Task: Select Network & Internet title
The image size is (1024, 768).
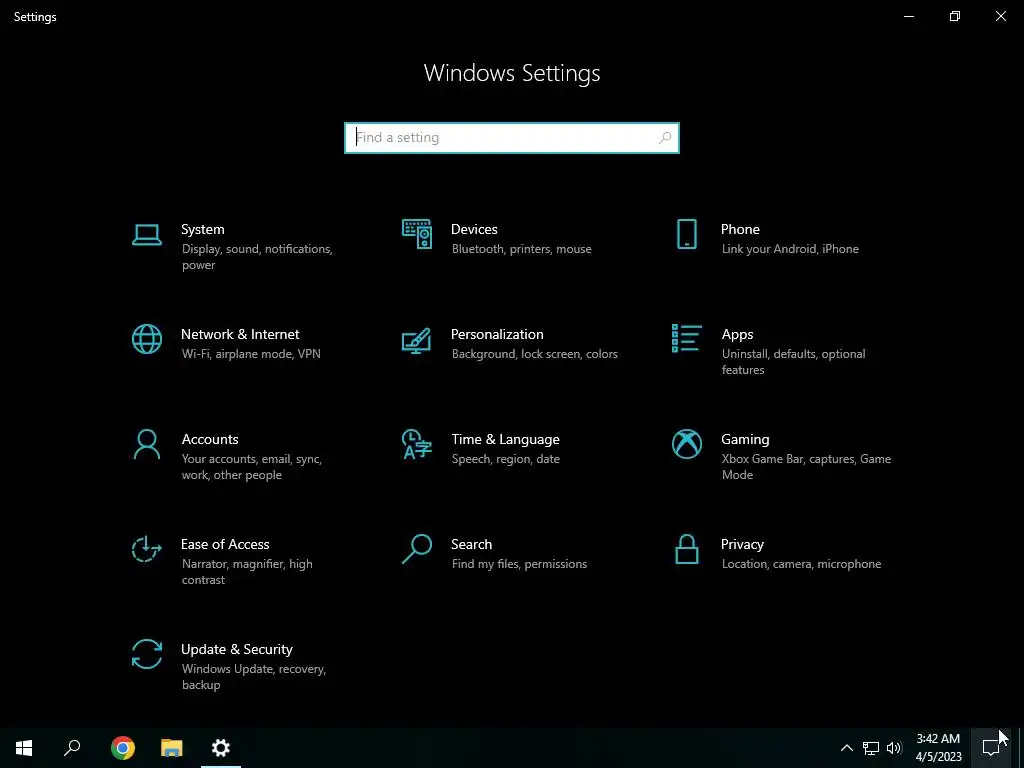Action: pos(240,334)
